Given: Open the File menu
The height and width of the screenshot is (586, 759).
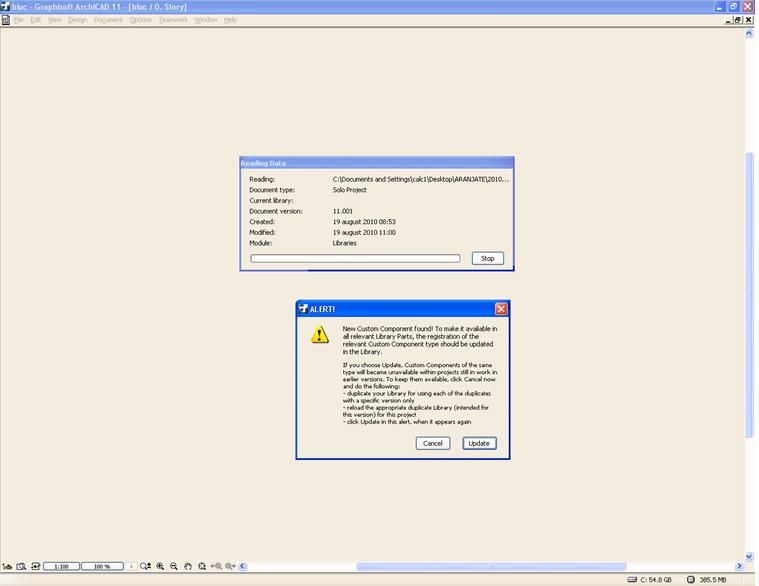Looking at the screenshot, I should tap(18, 20).
